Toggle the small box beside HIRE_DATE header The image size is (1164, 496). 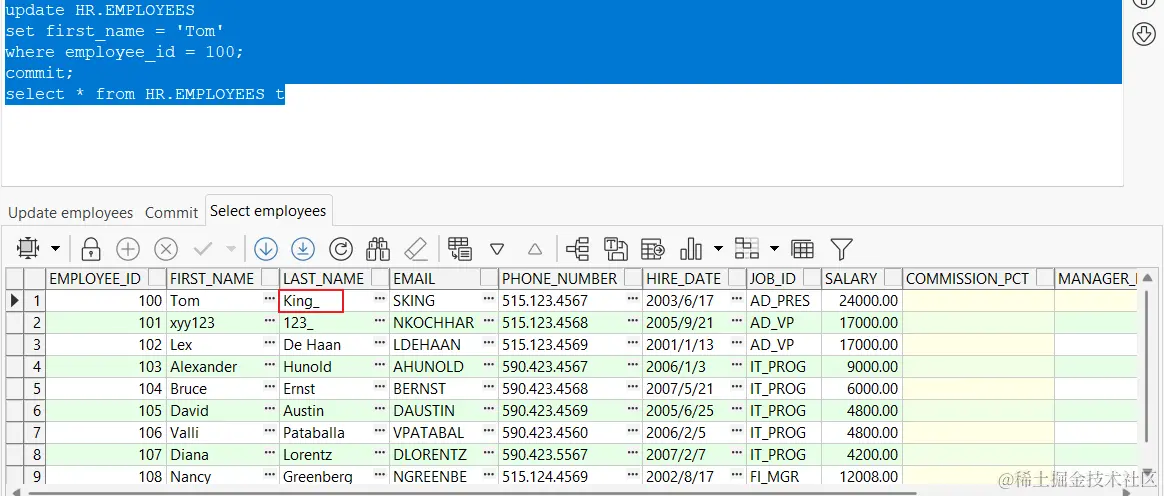click(736, 278)
